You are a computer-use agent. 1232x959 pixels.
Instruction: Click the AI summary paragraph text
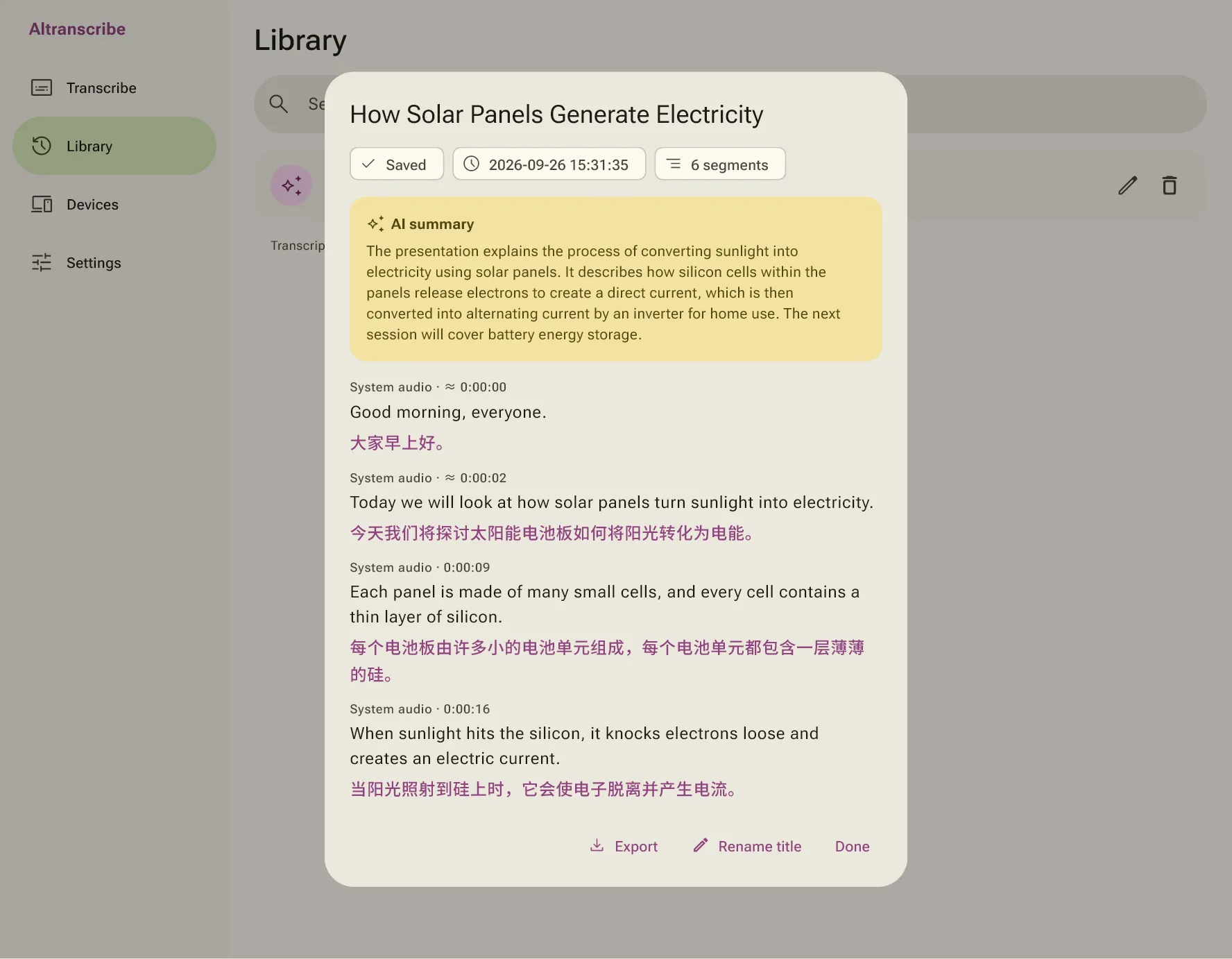point(603,293)
